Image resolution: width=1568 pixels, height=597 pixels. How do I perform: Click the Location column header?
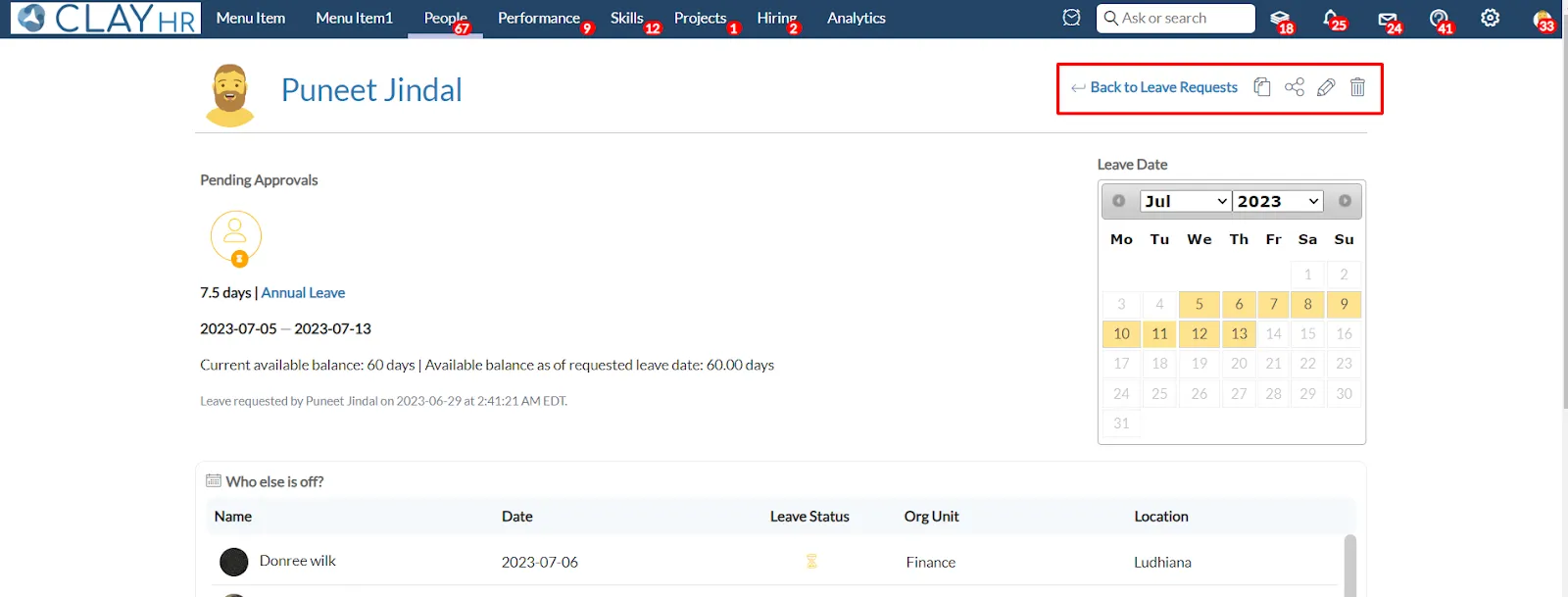(1161, 517)
